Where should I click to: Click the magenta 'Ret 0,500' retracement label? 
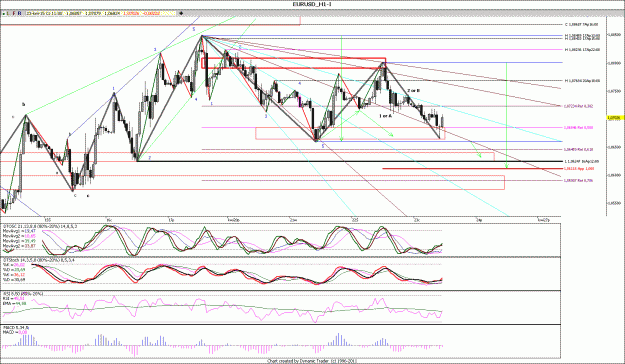pyautogui.click(x=578, y=128)
